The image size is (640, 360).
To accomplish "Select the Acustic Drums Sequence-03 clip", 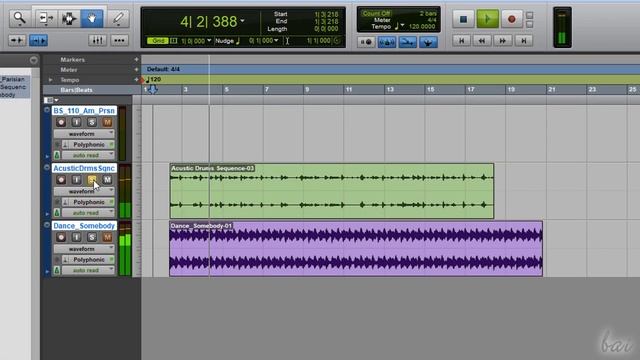I will (x=332, y=191).
